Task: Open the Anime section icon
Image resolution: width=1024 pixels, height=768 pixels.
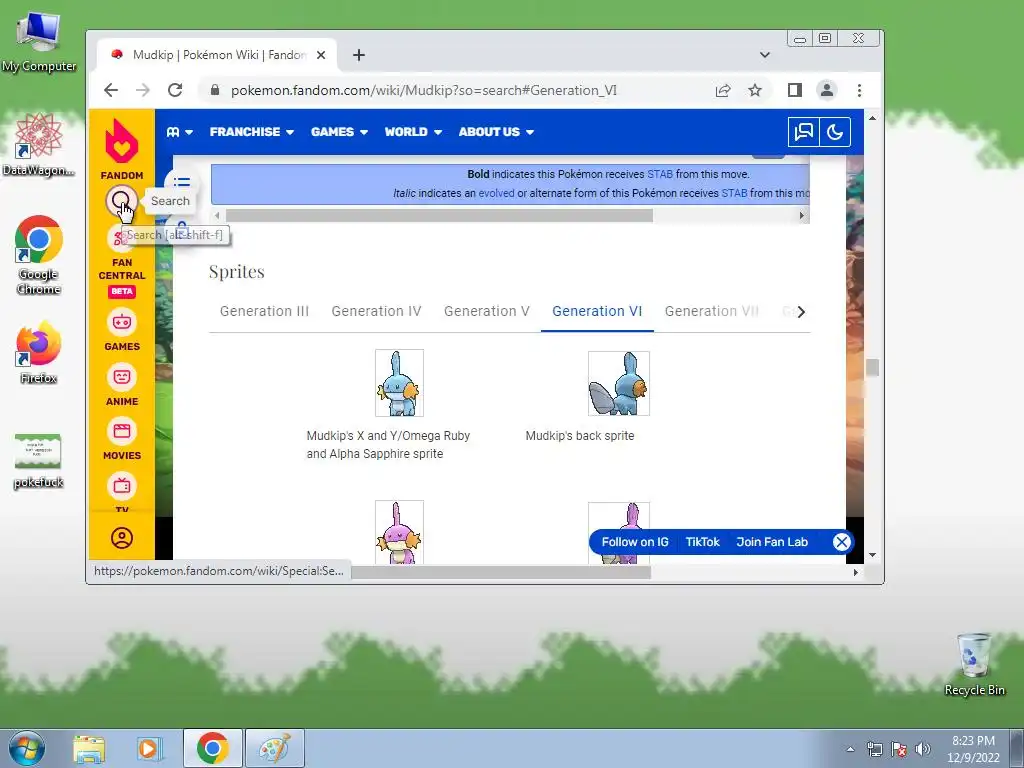Action: point(122,377)
